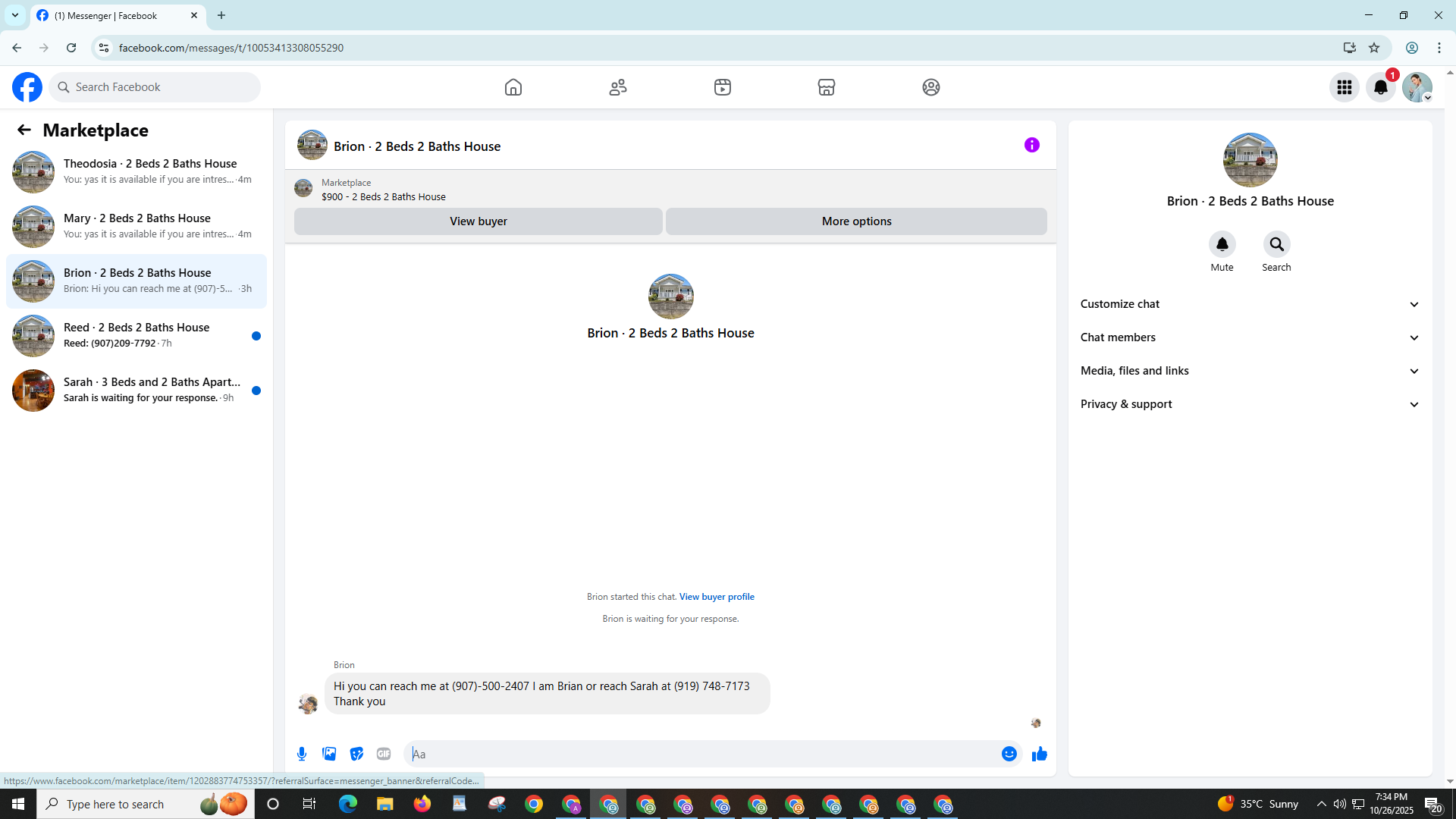Open the View buyer profile link
The width and height of the screenshot is (1456, 819).
coord(717,597)
